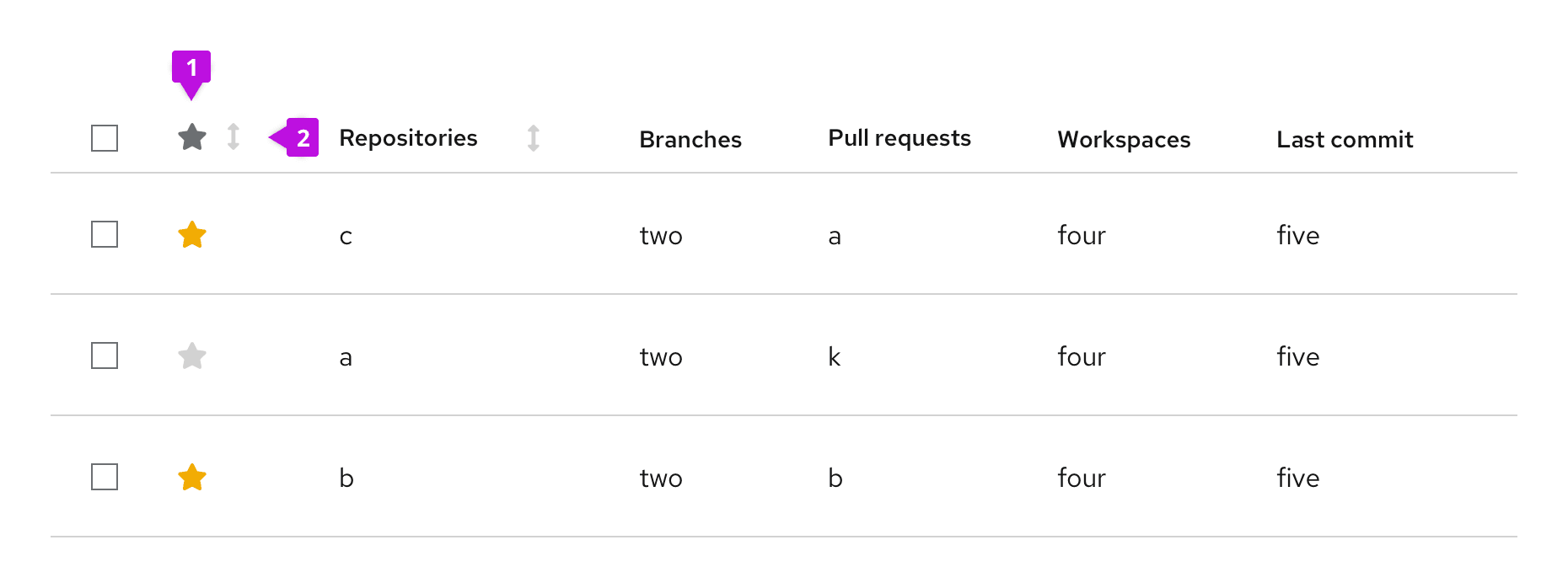Click the Repositories column header
Viewport: 1568px width, 588px height.
tap(408, 138)
